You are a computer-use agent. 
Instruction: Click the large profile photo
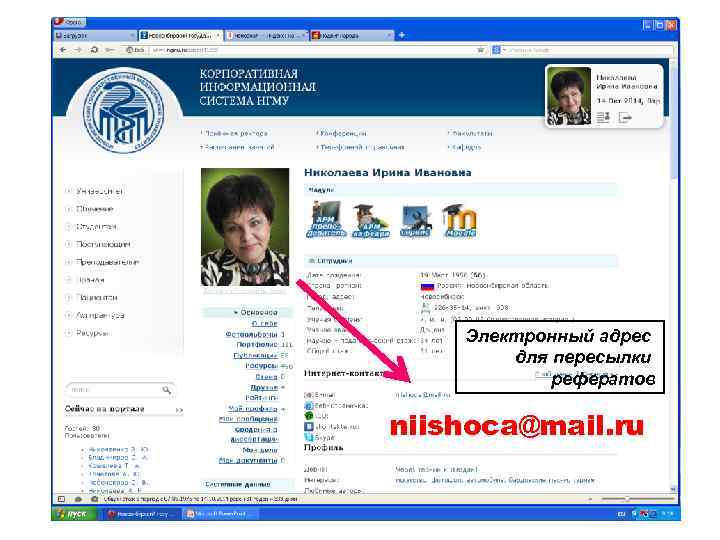(x=245, y=227)
